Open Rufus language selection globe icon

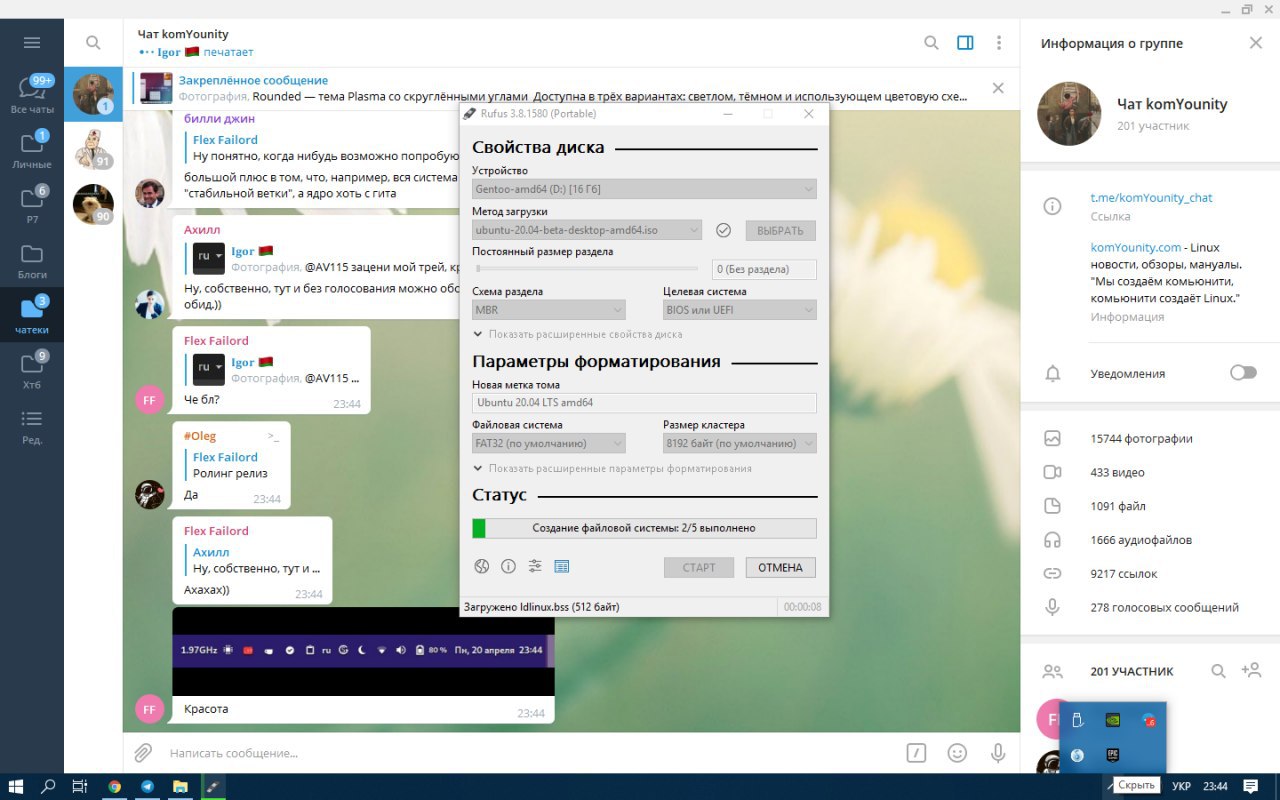(x=481, y=567)
